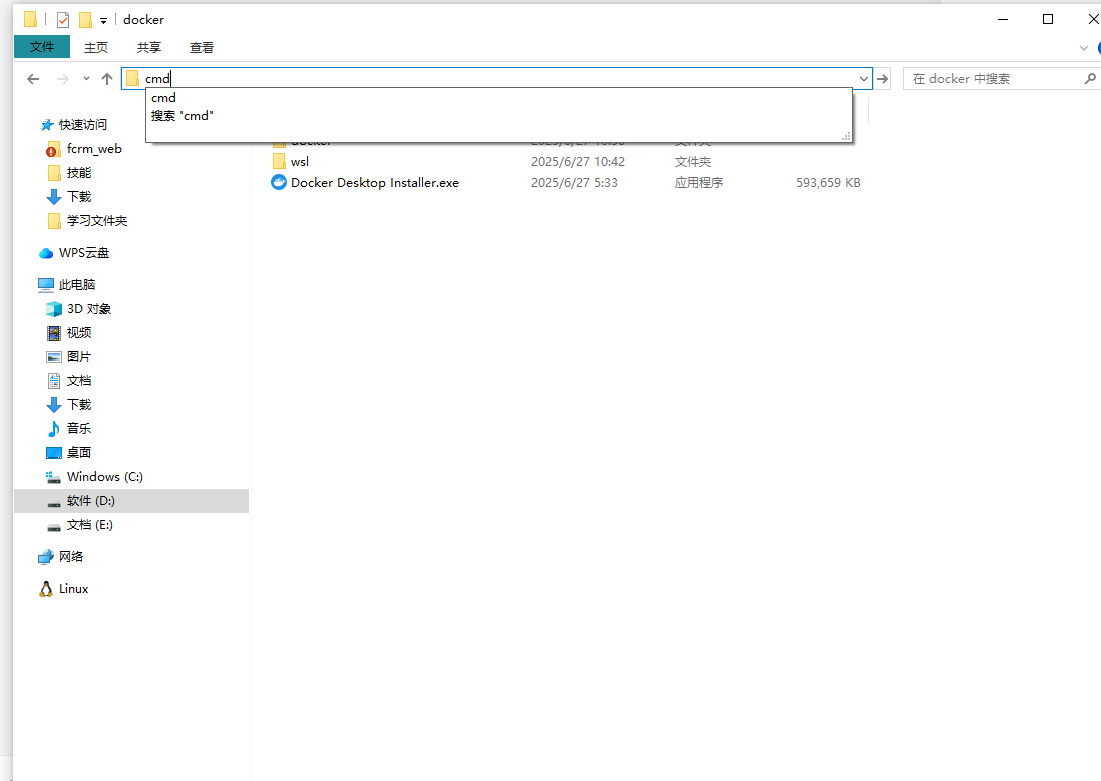
Task: Open the 图片 library
Action: click(79, 357)
